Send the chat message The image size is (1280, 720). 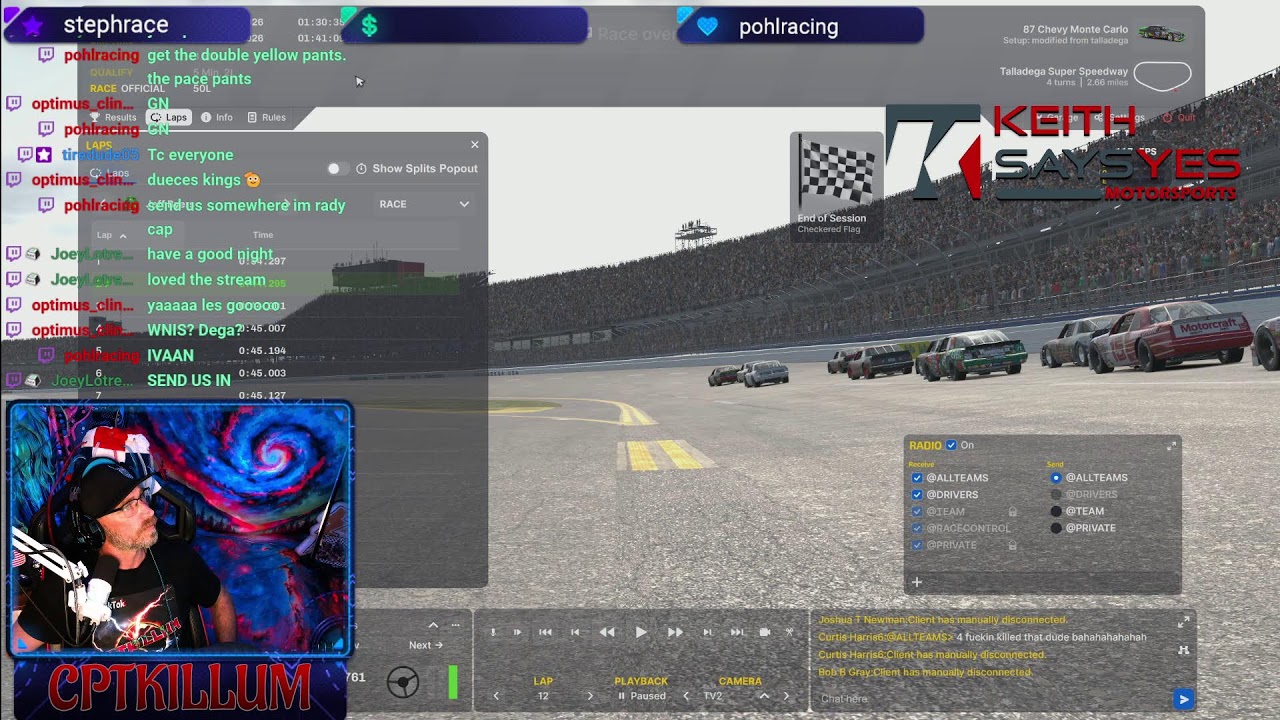pyautogui.click(x=1183, y=699)
